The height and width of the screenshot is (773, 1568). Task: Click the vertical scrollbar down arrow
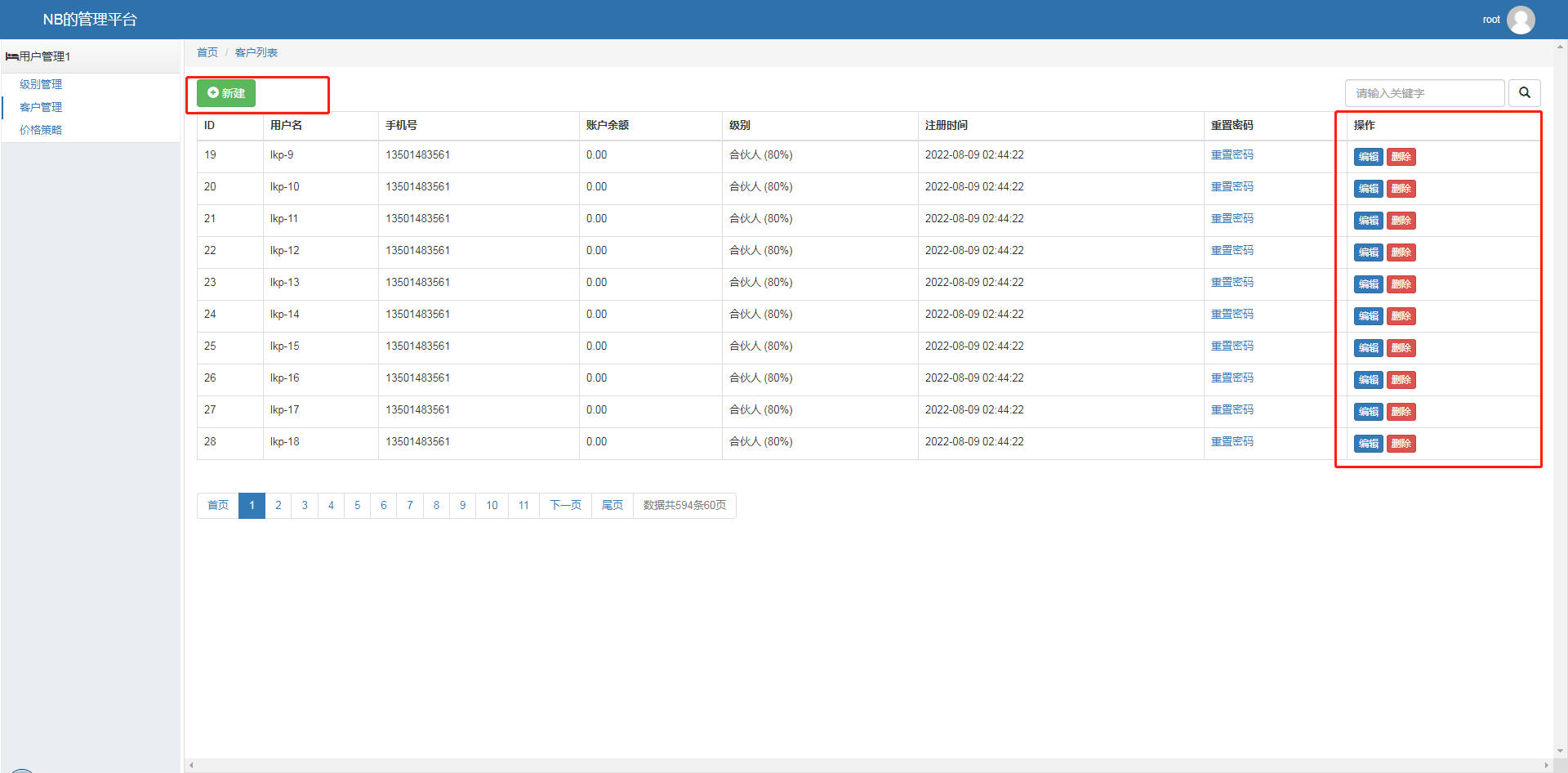click(x=1561, y=751)
